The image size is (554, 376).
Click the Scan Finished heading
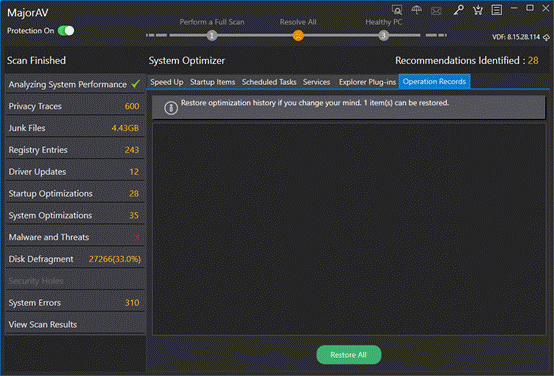point(36,60)
